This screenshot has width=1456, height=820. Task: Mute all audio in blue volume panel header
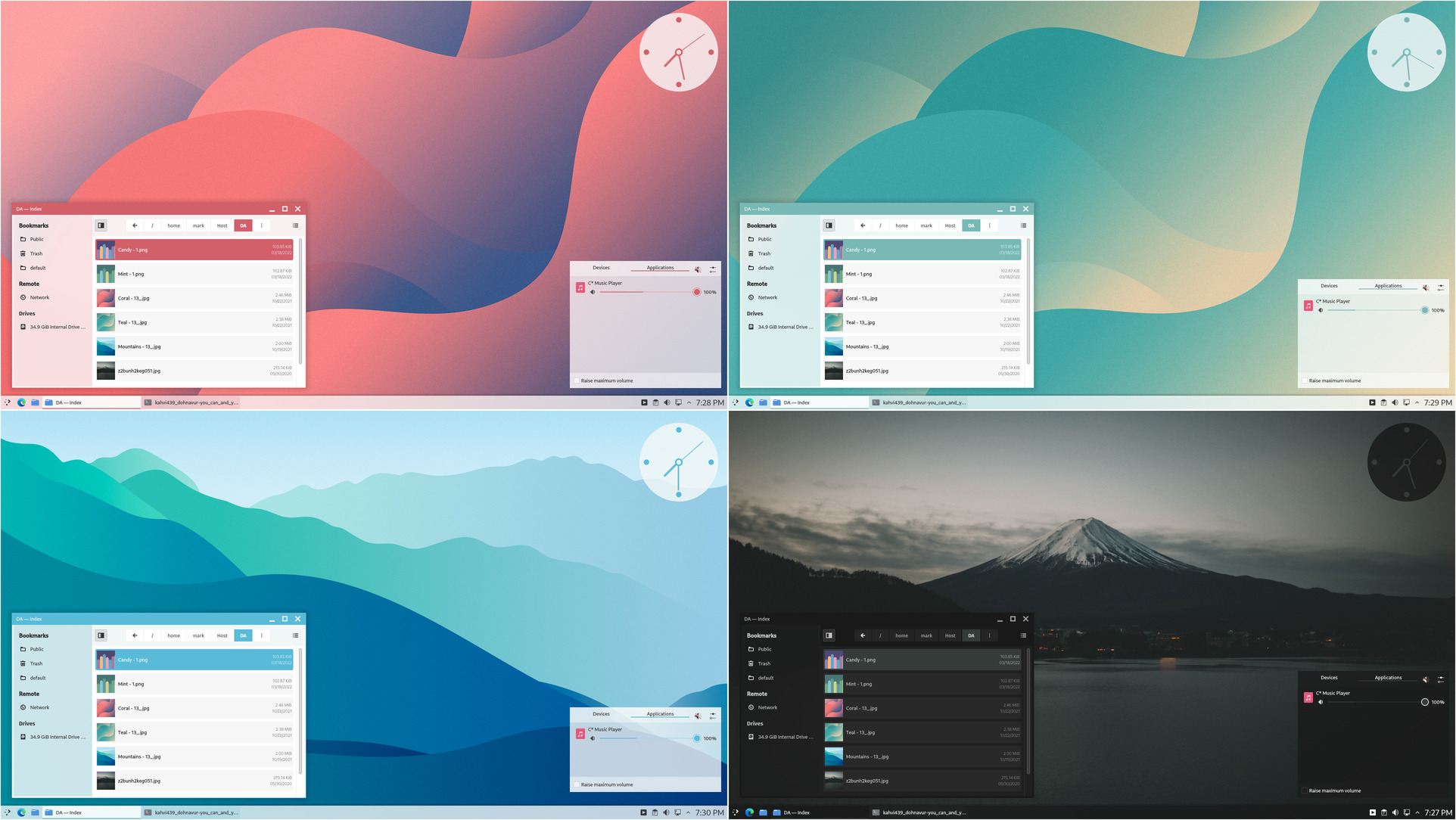point(698,715)
